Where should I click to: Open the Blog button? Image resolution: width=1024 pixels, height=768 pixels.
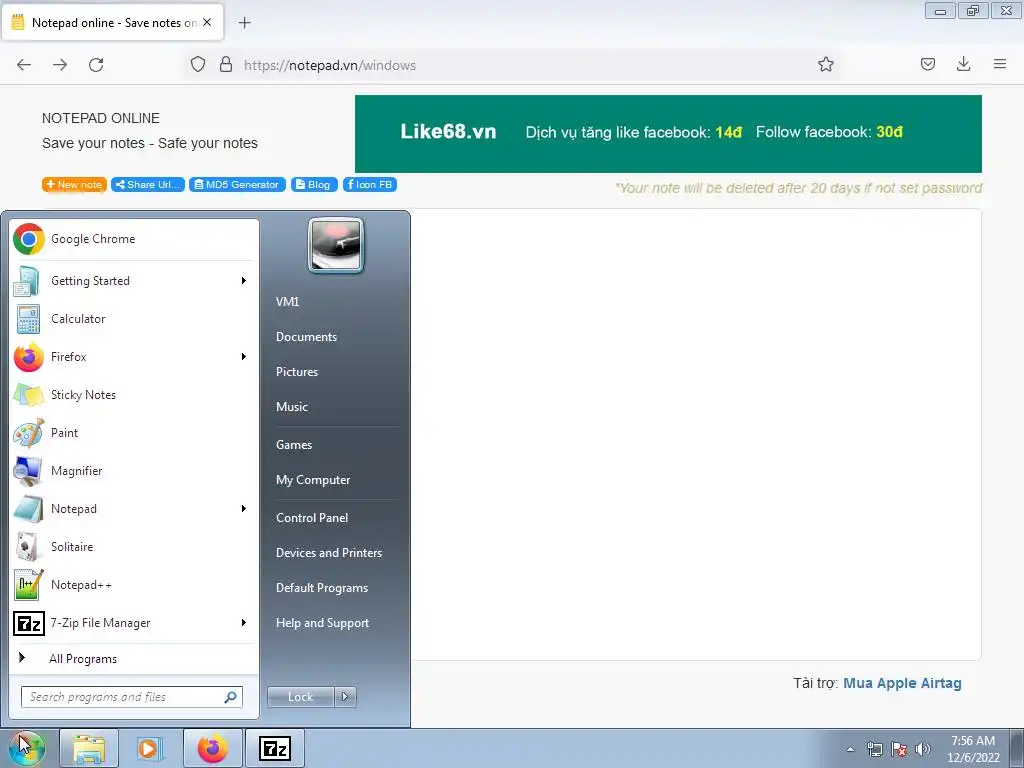pos(314,185)
